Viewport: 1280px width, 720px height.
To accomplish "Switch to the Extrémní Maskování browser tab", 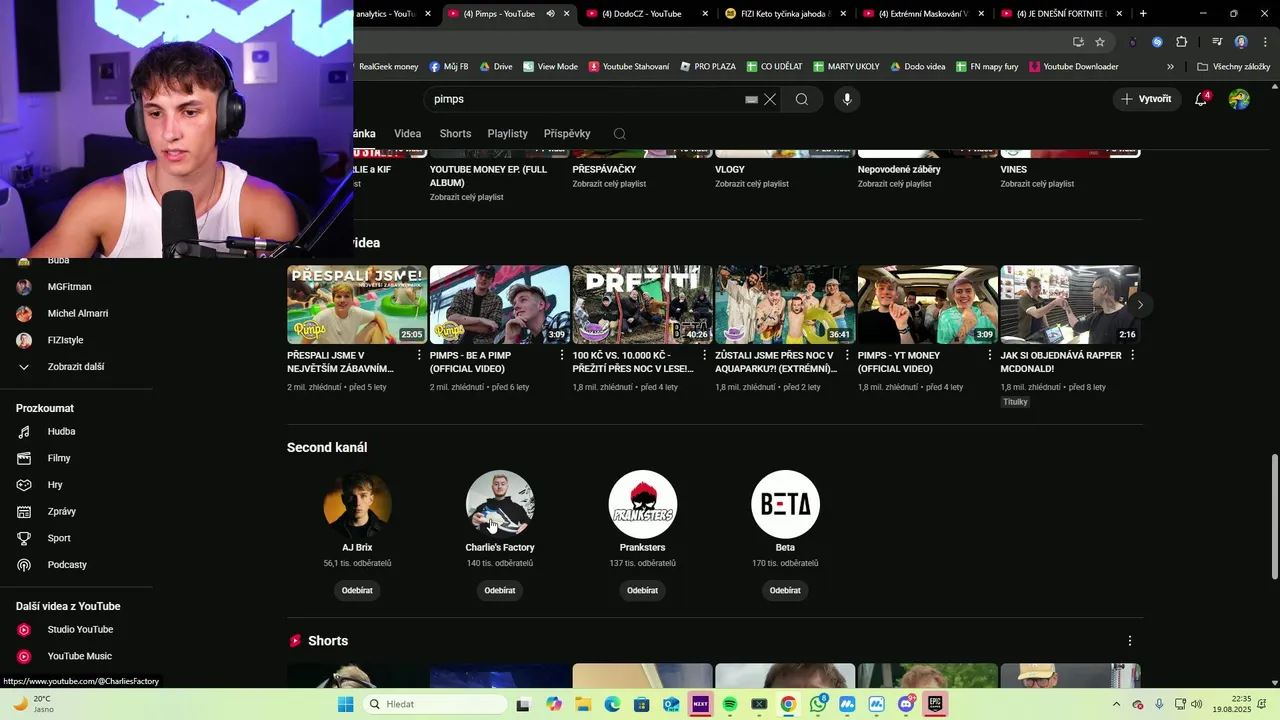I will point(925,14).
